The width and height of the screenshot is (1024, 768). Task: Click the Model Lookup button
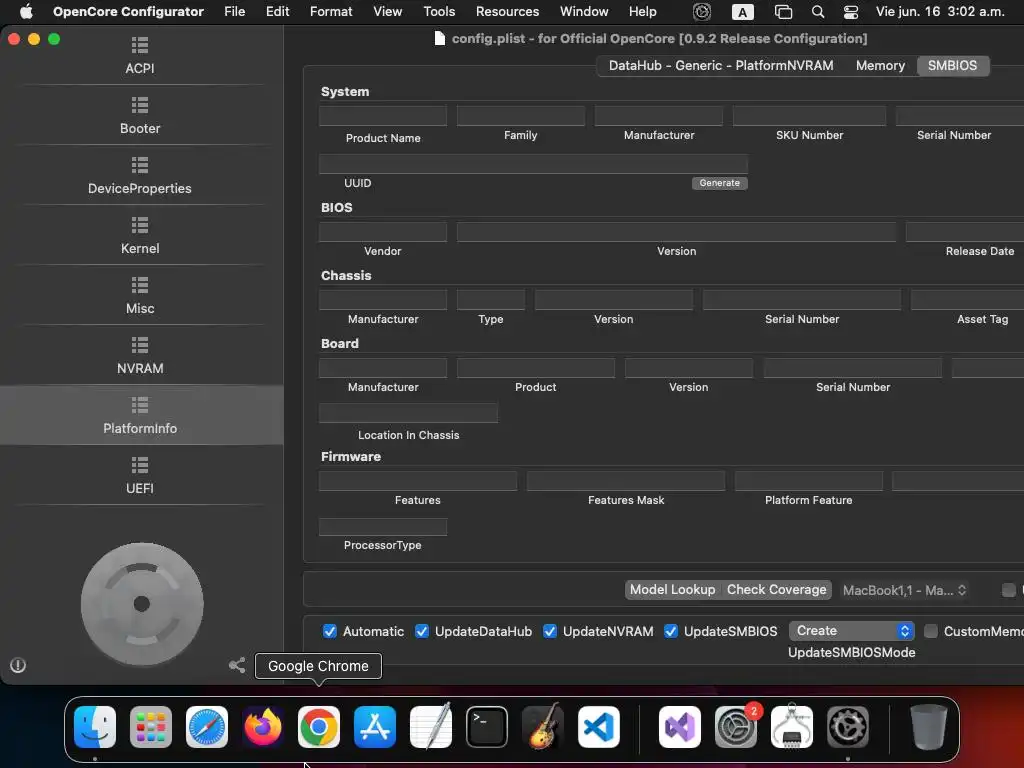(x=672, y=590)
